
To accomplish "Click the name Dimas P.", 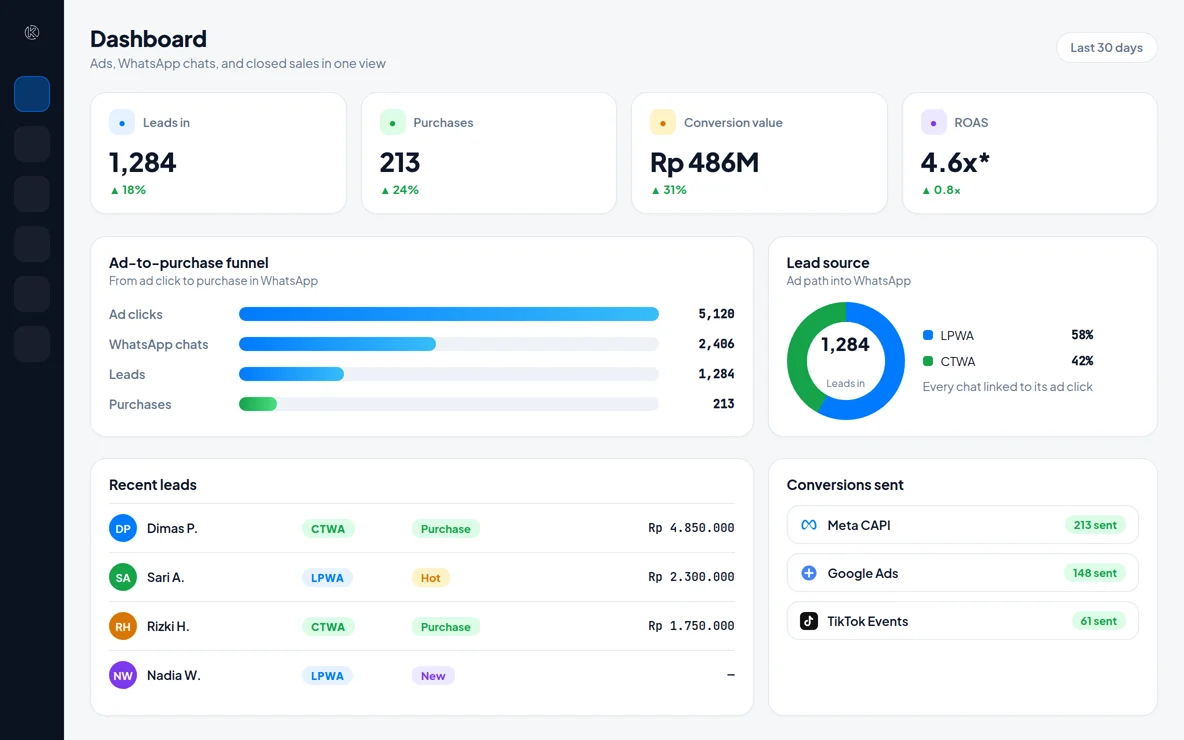I will coord(172,529).
